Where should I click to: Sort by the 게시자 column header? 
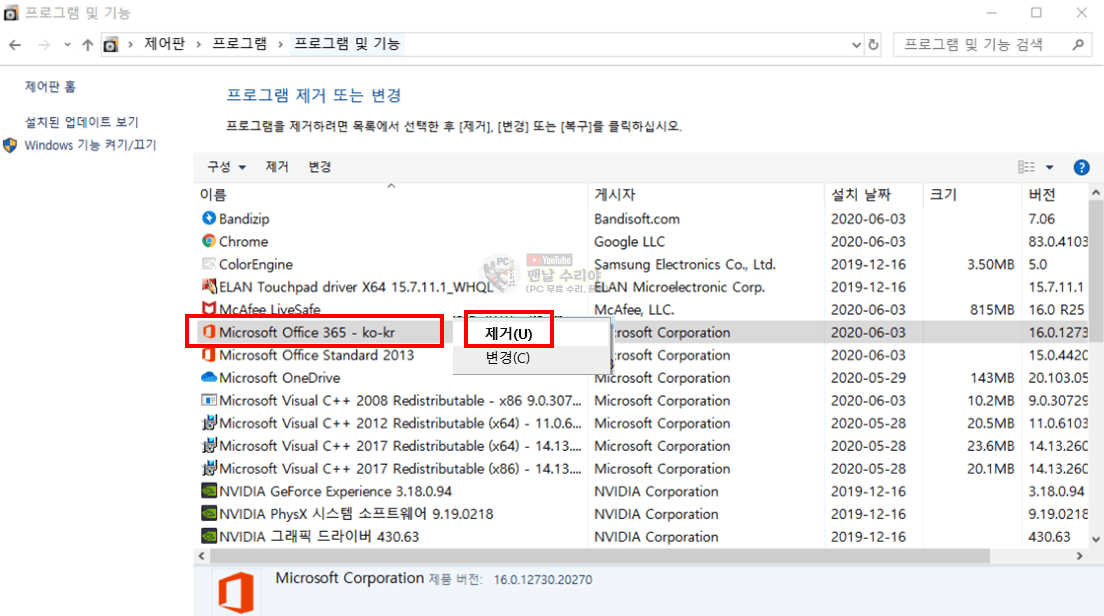point(705,194)
